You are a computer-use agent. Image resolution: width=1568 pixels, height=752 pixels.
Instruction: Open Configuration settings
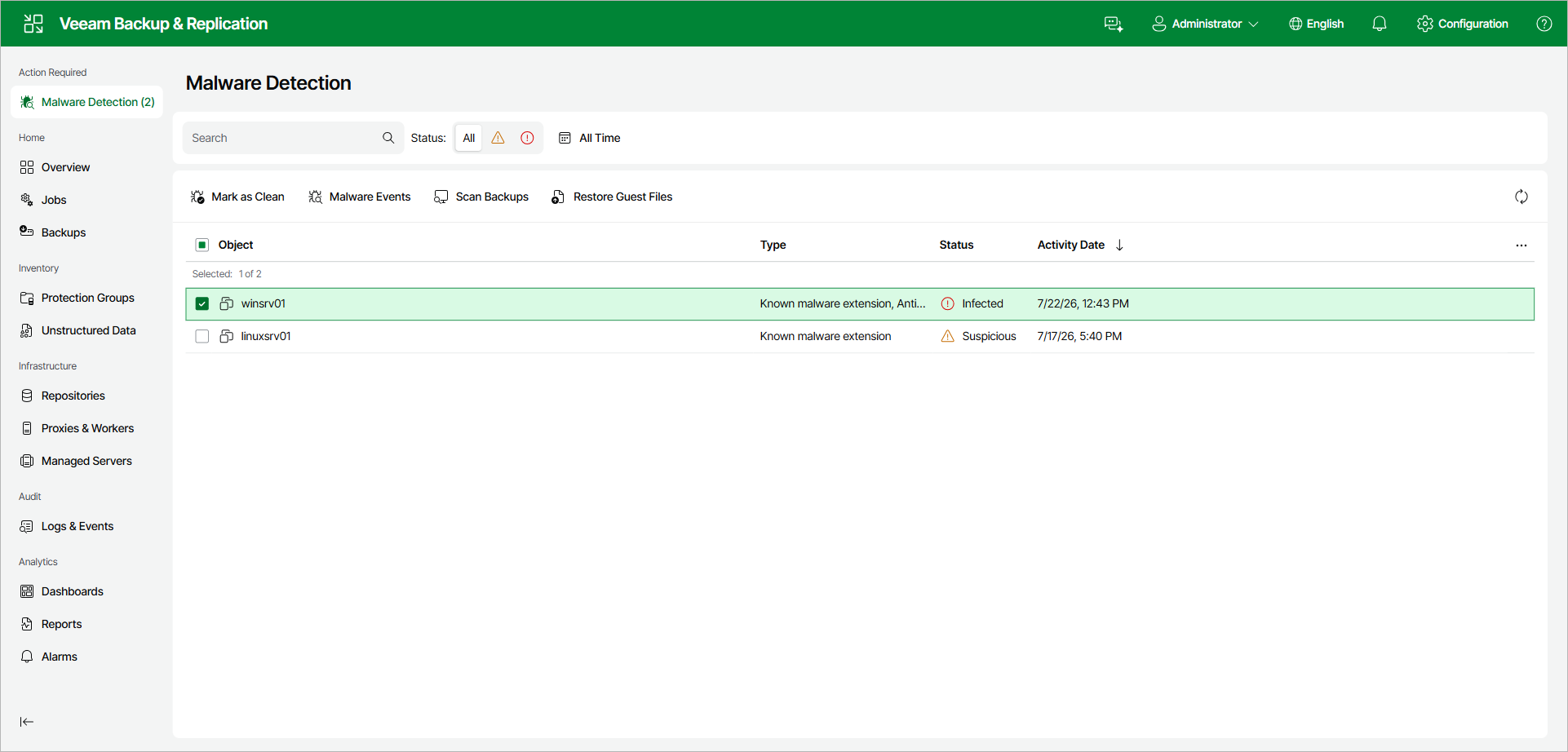(1463, 24)
